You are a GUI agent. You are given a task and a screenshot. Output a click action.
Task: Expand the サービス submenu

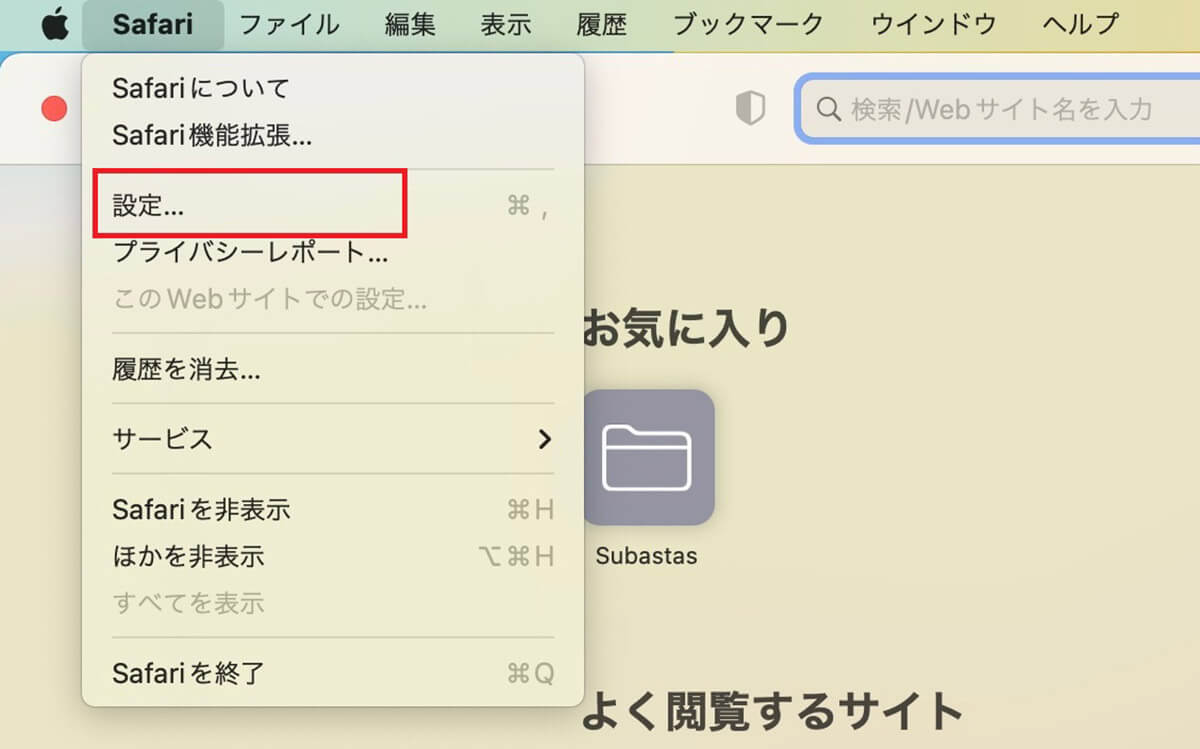333,439
